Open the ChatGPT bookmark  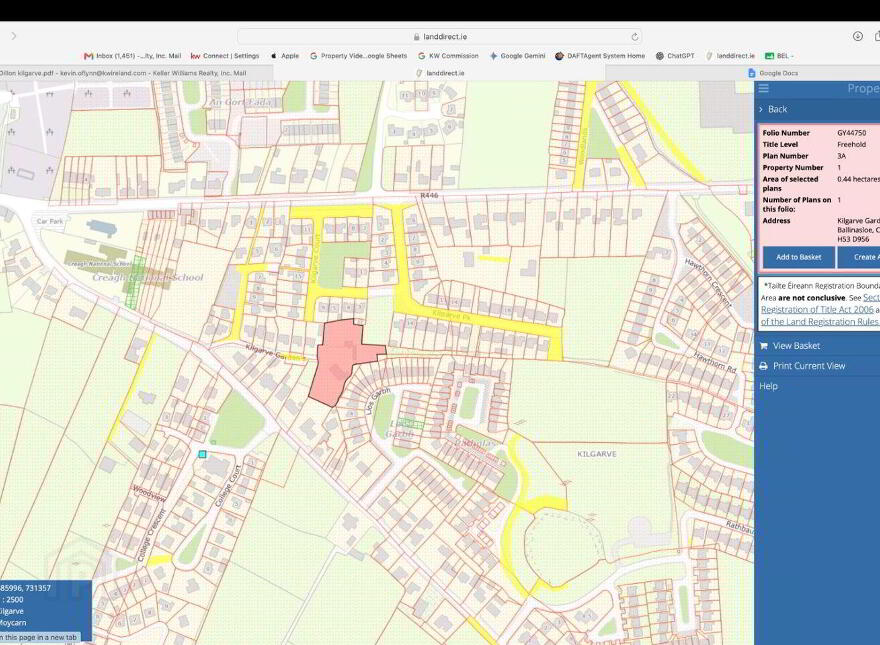point(675,56)
